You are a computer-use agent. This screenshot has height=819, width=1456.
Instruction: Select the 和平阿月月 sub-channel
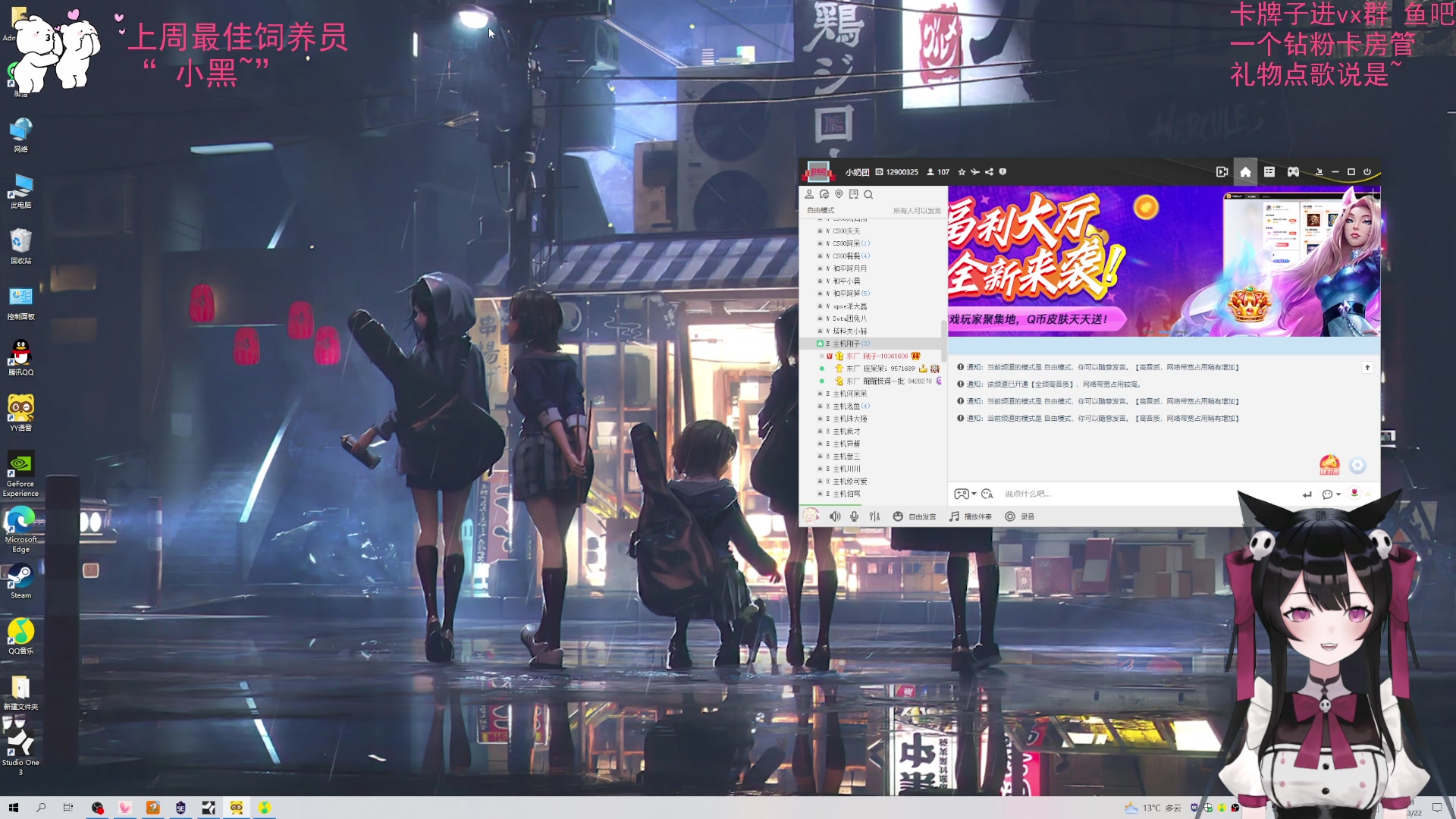(x=849, y=268)
